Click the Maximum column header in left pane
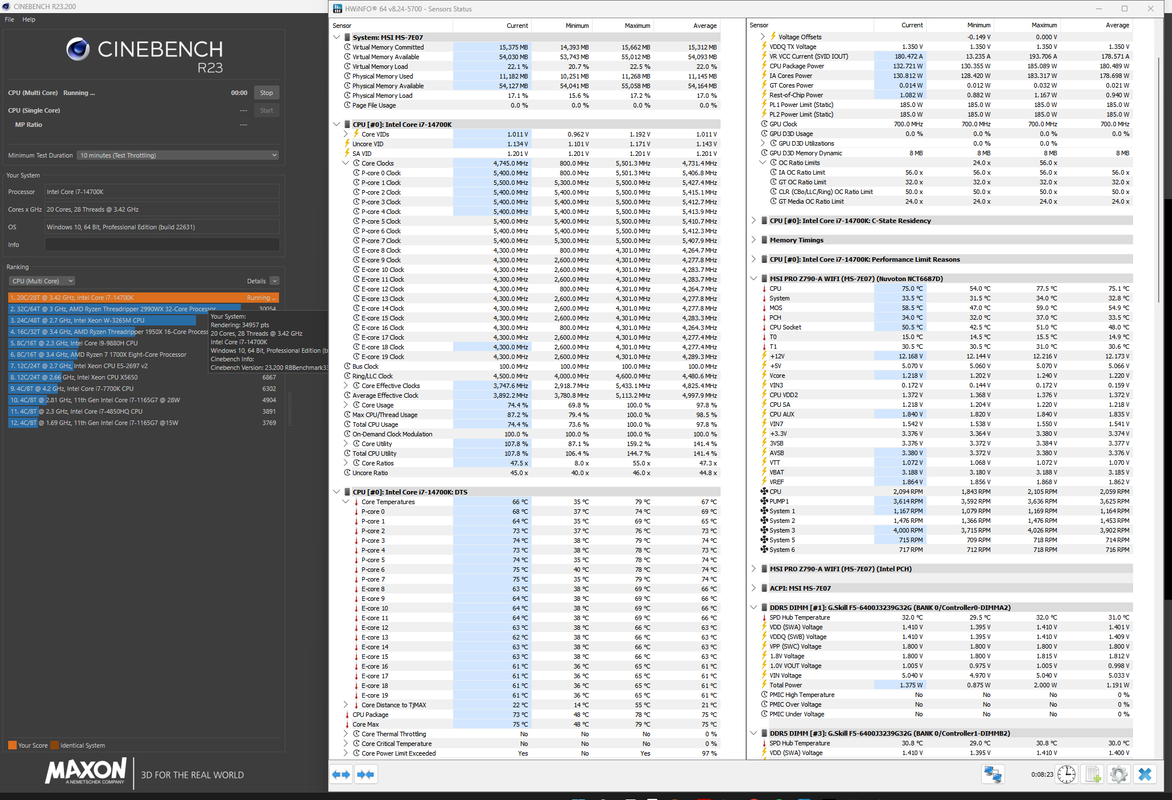This screenshot has height=800, width=1172. tap(637, 25)
